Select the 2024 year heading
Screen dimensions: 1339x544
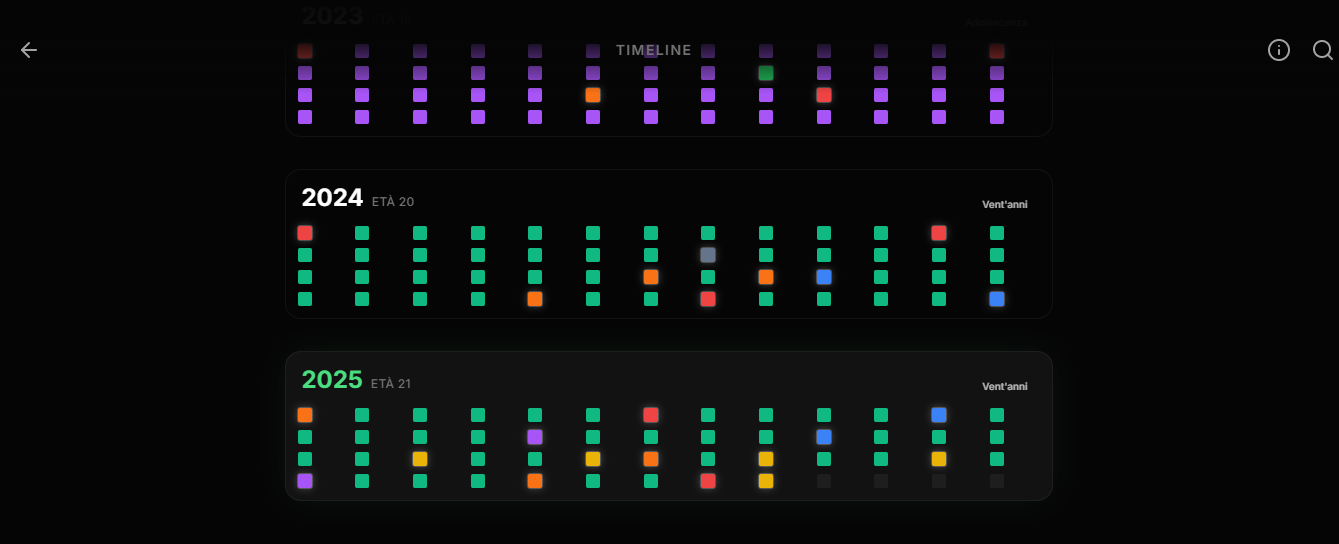(x=332, y=198)
